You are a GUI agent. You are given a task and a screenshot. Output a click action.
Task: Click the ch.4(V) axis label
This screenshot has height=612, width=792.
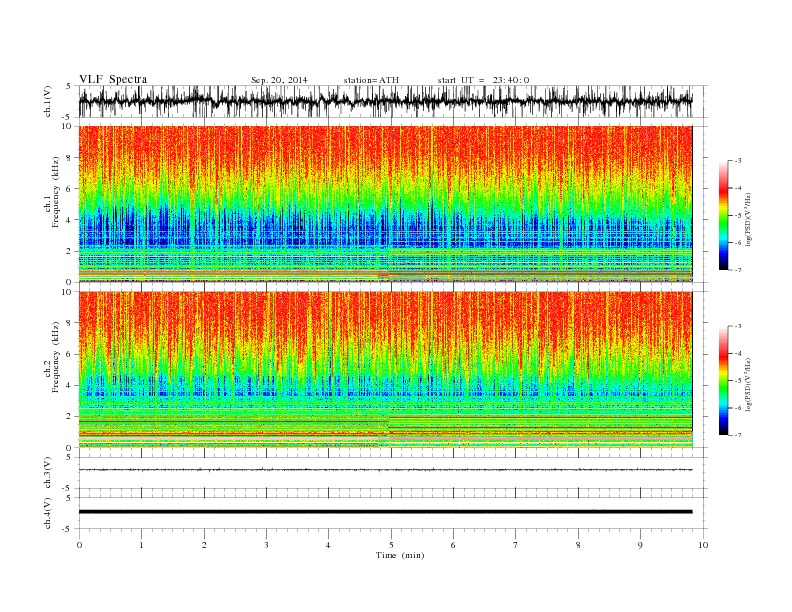(48, 513)
